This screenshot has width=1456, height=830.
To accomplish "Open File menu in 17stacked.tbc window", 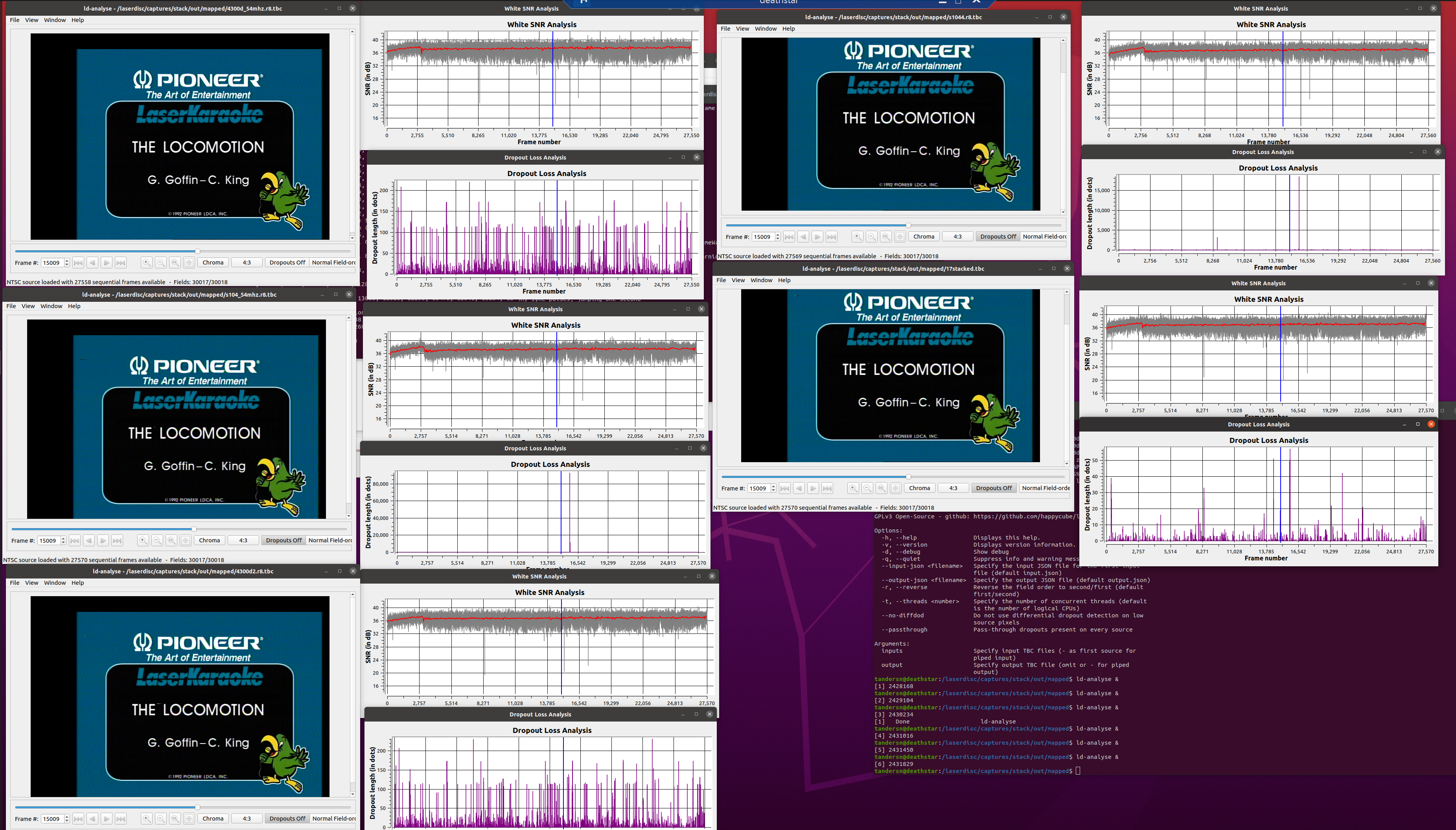I will 722,280.
